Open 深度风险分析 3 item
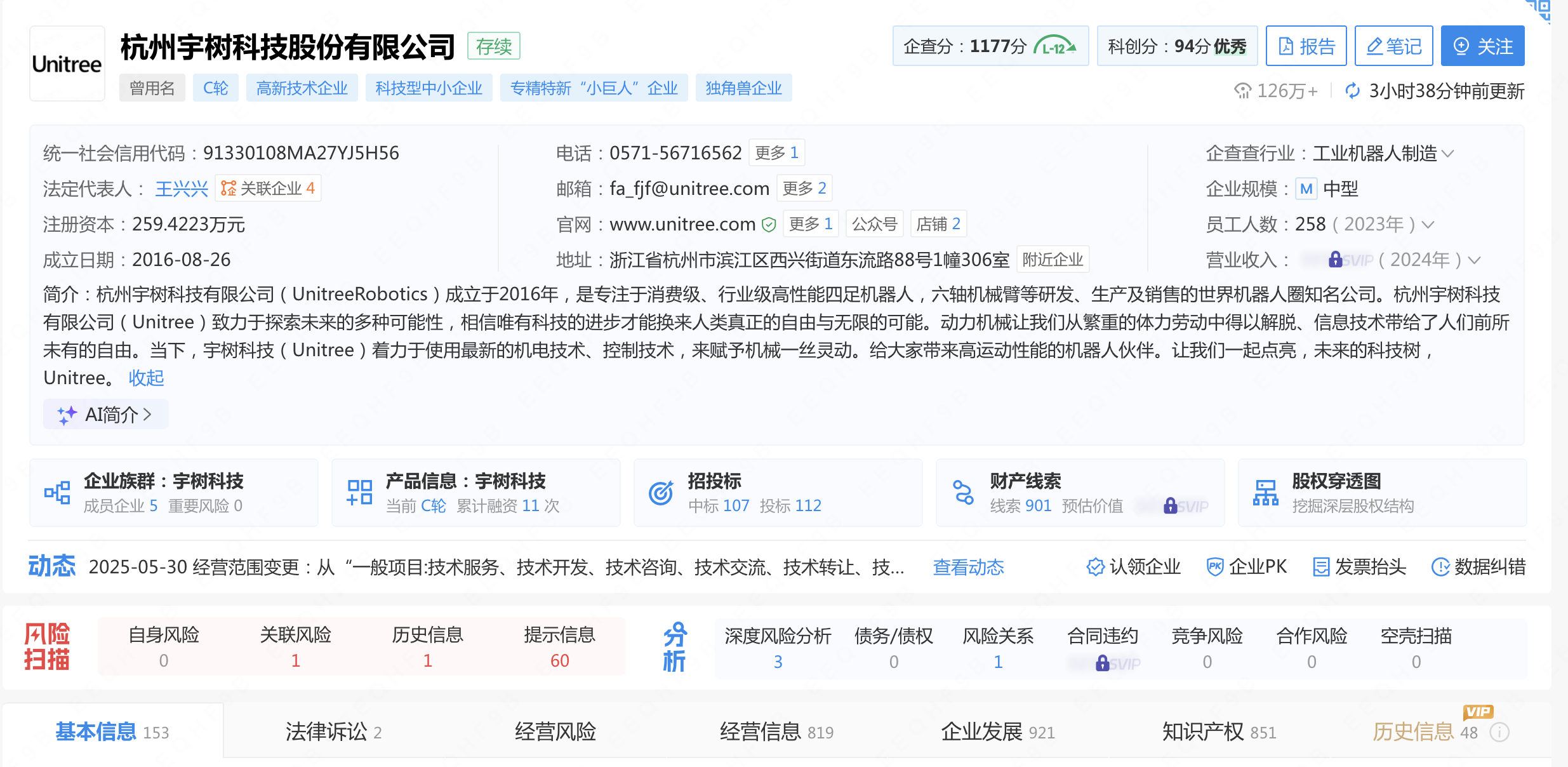 point(778,648)
